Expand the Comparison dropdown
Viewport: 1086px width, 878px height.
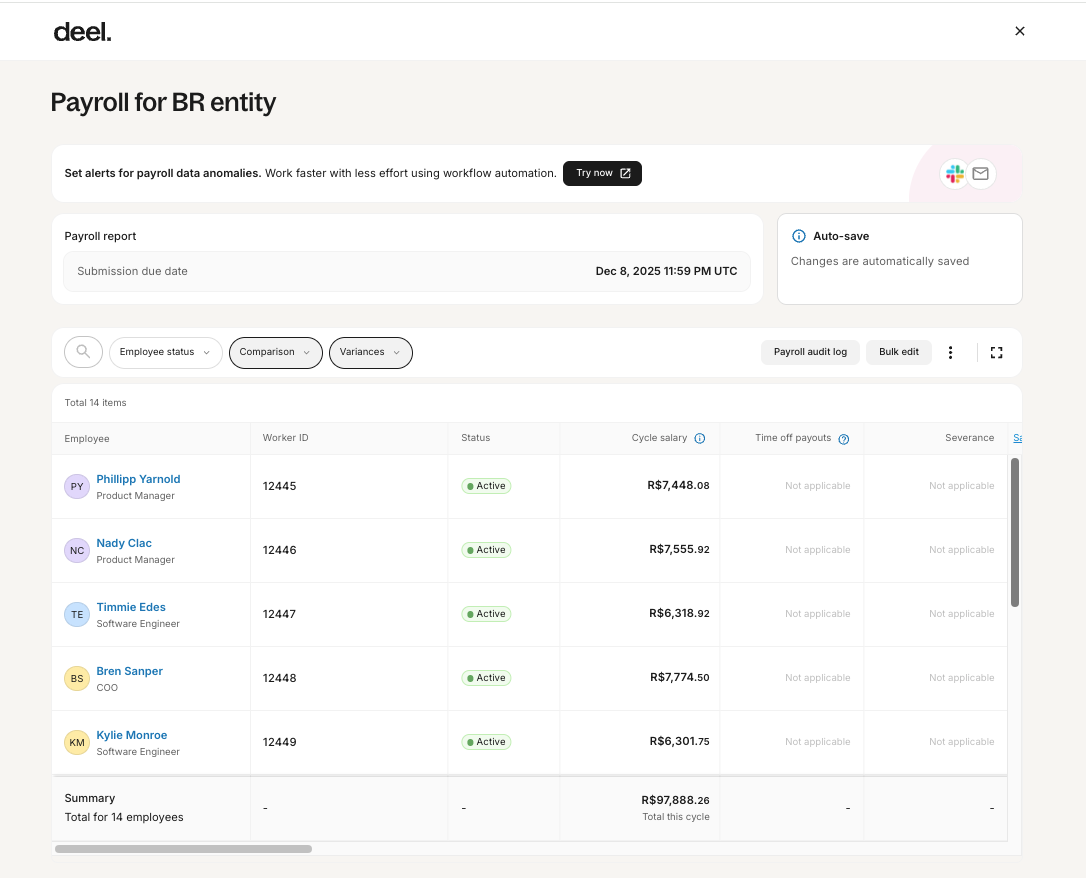[276, 352]
